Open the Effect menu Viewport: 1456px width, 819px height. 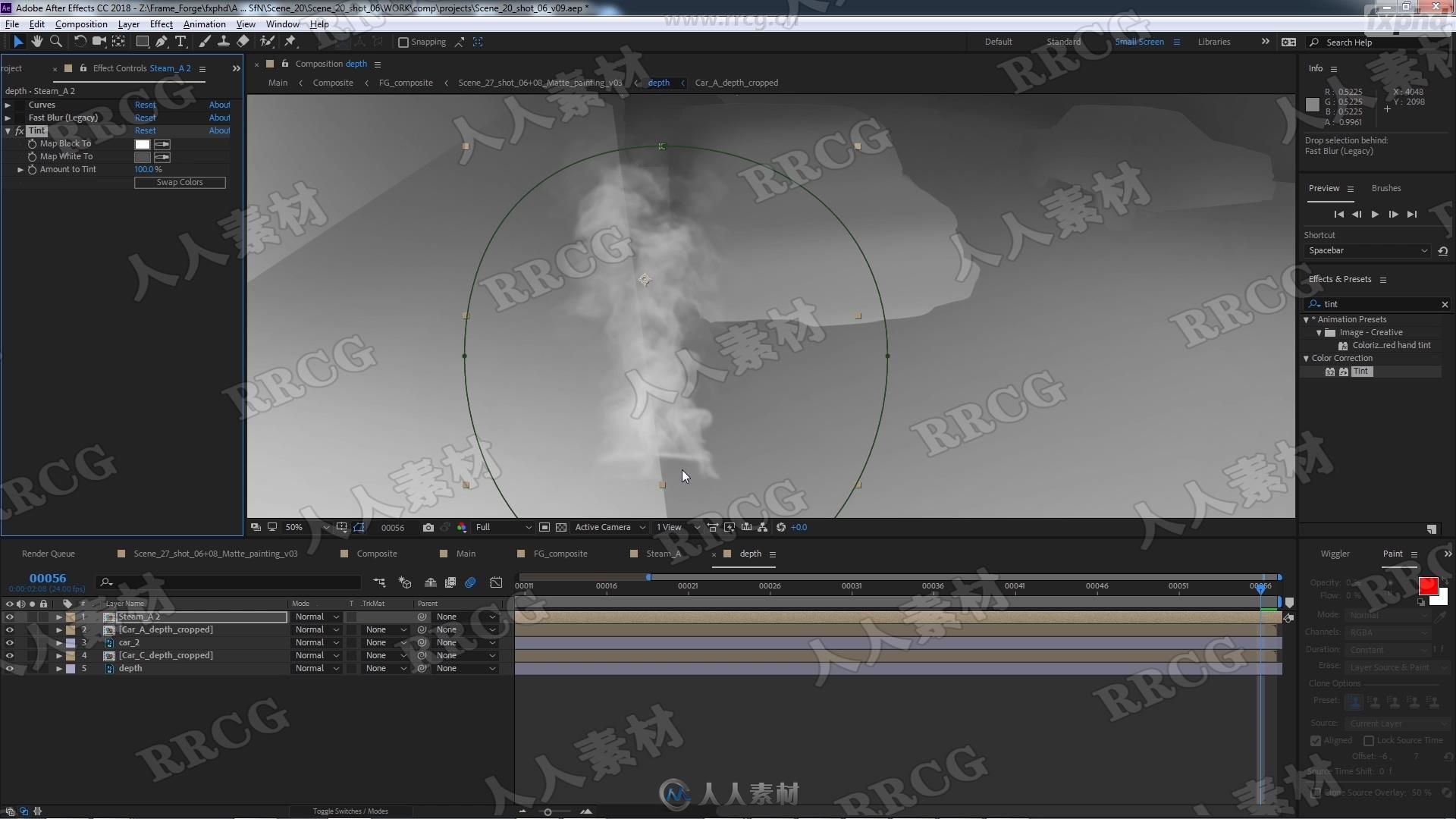click(x=161, y=24)
